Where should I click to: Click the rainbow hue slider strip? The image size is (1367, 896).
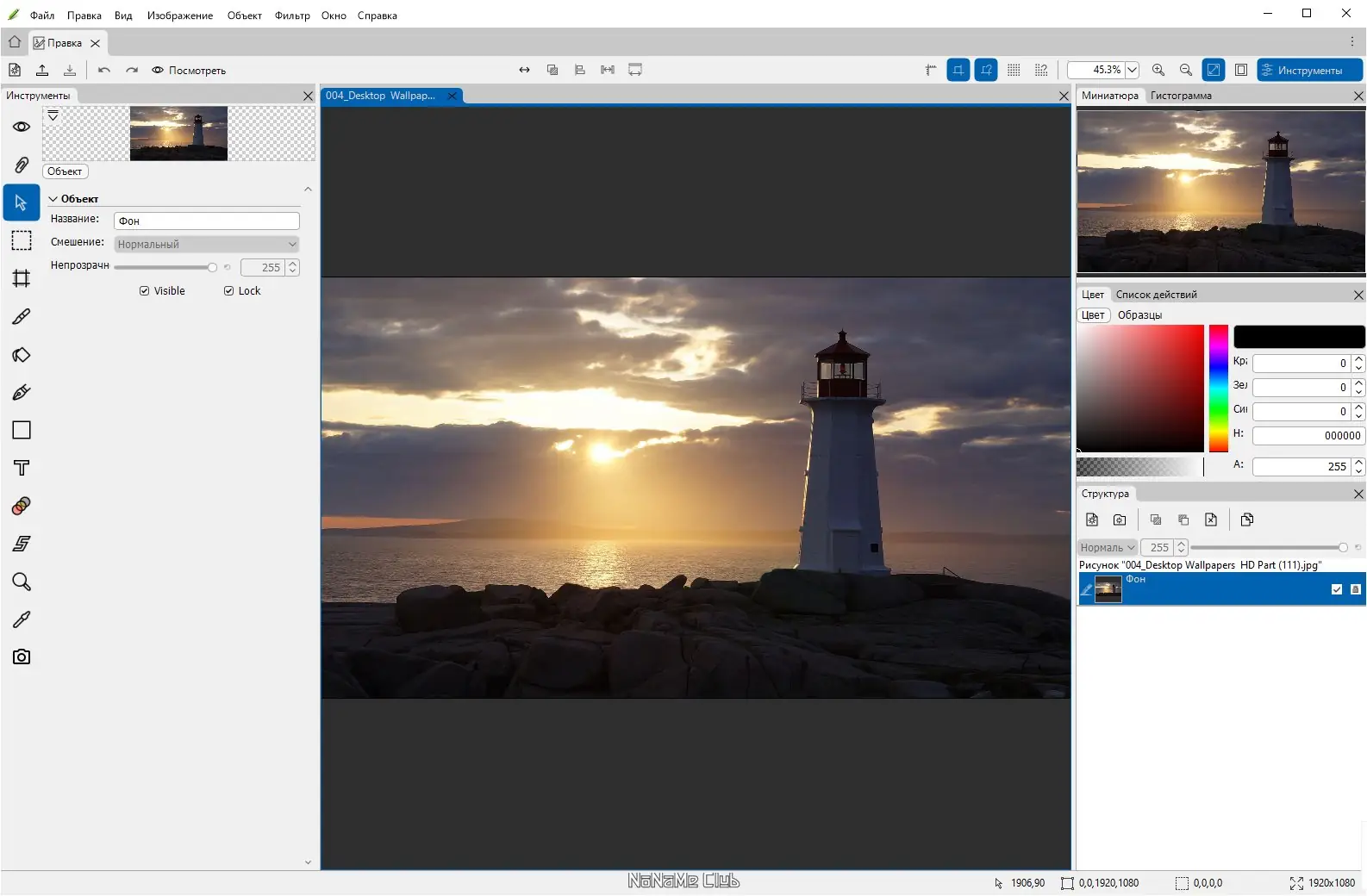[x=1218, y=388]
